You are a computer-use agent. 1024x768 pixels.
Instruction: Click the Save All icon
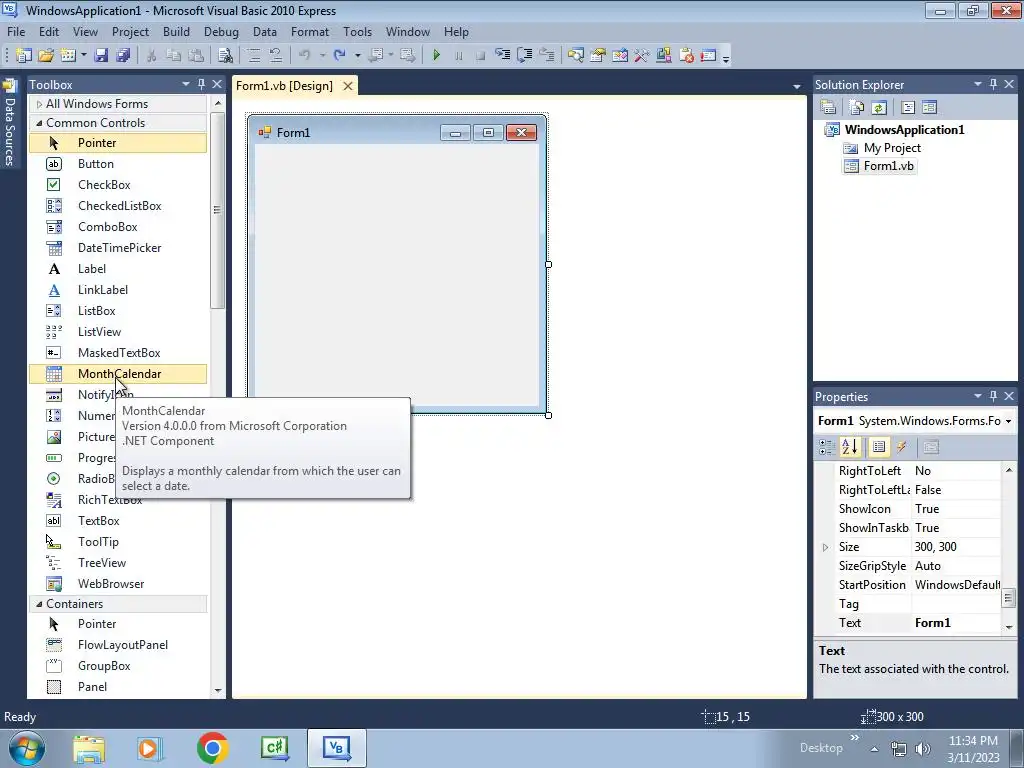(123, 56)
